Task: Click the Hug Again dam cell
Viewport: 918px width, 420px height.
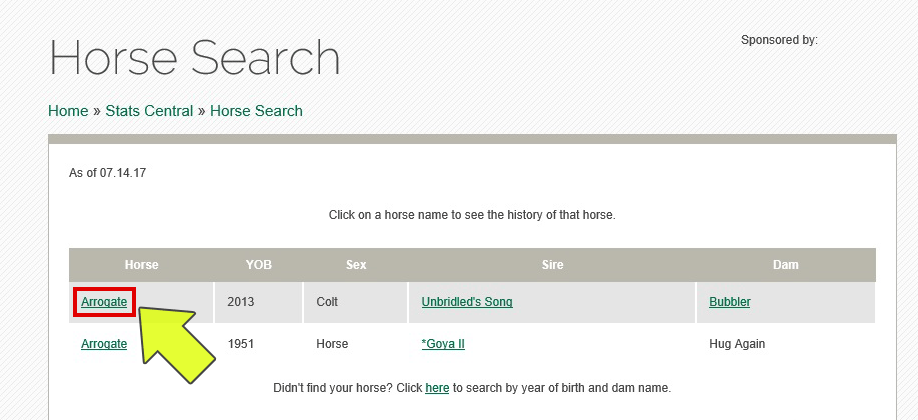Action: [x=737, y=344]
